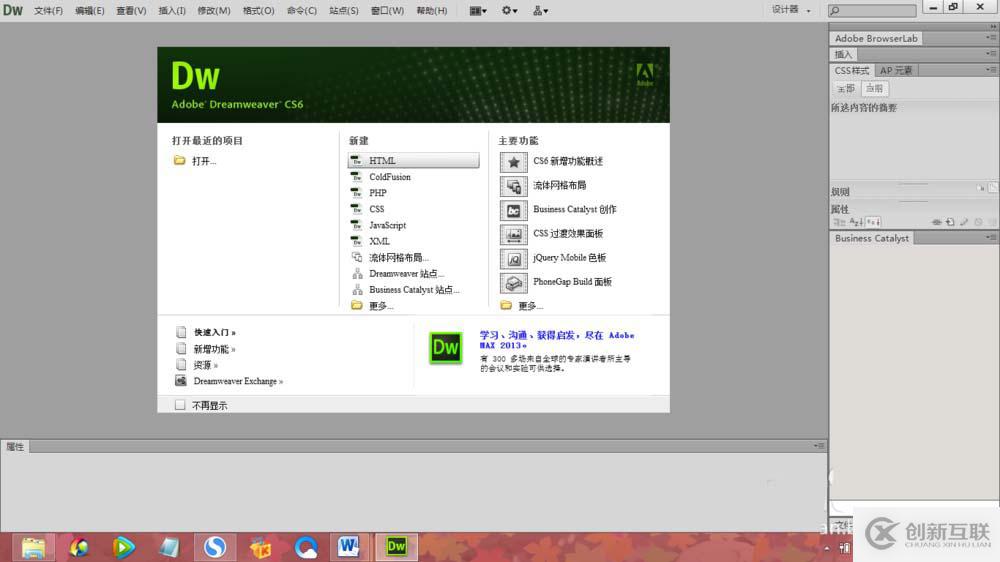Click the new CSS rule icon

pyautogui.click(x=950, y=222)
